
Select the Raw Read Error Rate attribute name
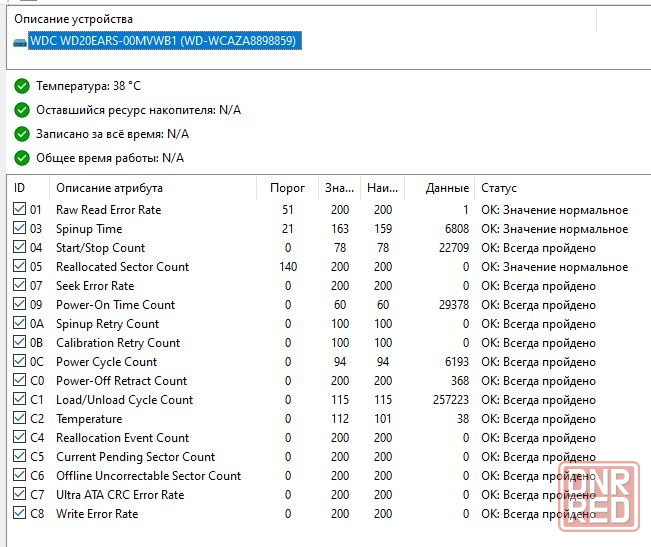[109, 210]
